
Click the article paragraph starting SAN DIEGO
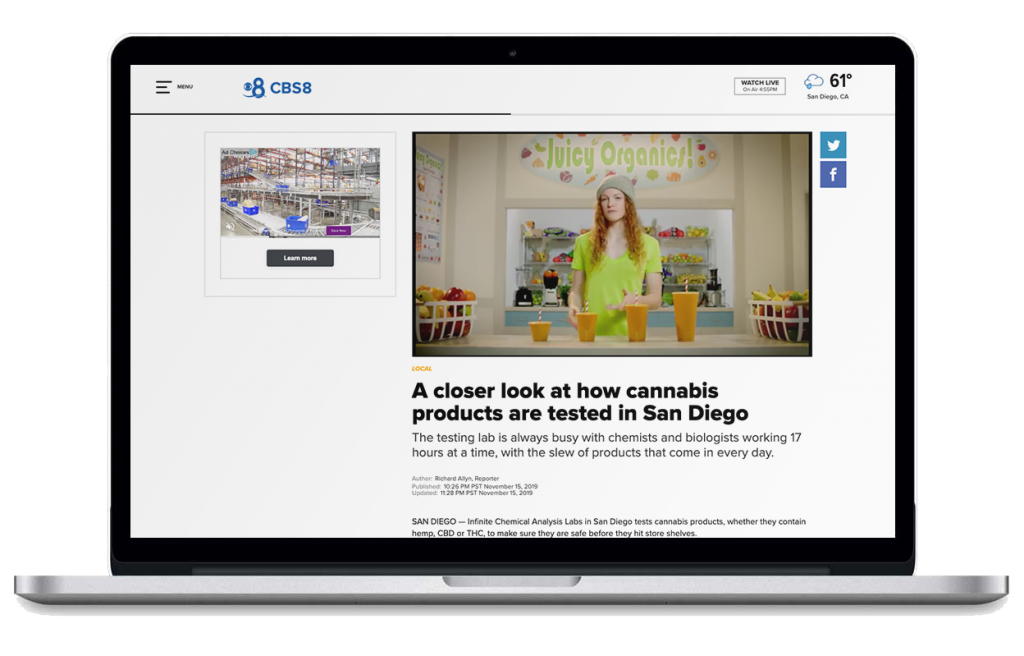[x=608, y=527]
